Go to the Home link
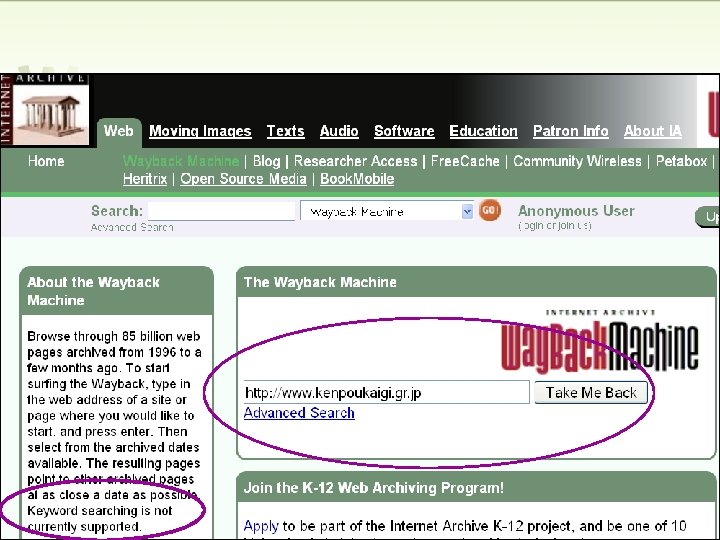This screenshot has width=720, height=540. tap(46, 161)
